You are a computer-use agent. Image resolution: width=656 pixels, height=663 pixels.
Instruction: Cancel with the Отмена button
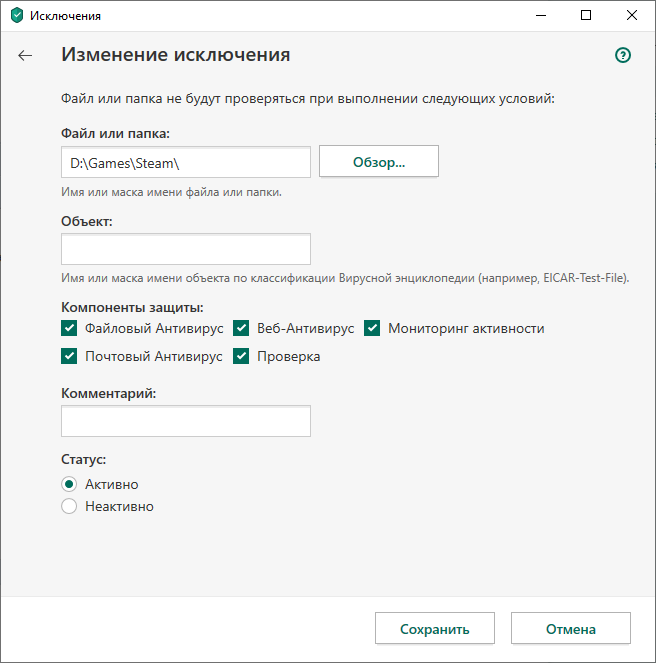(x=571, y=628)
